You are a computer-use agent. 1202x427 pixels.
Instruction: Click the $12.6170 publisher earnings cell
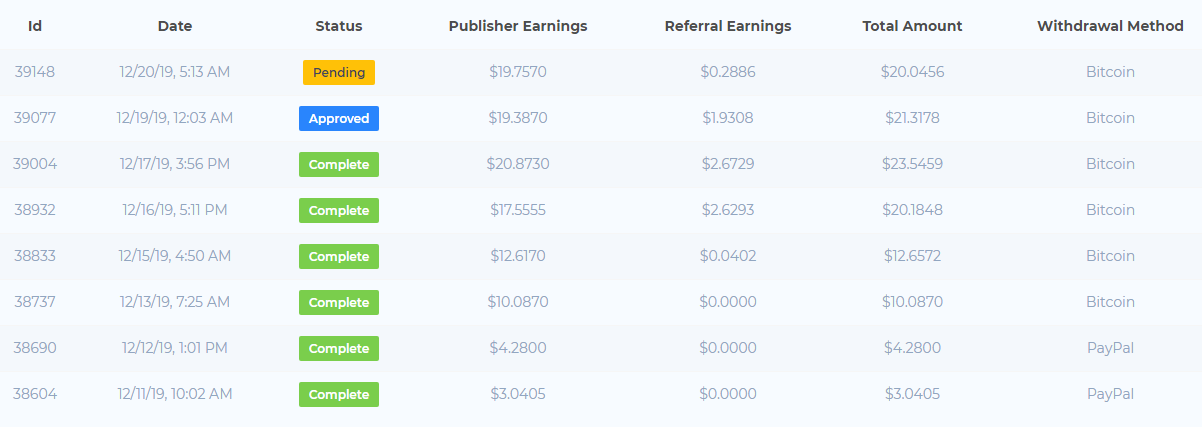tap(518, 256)
